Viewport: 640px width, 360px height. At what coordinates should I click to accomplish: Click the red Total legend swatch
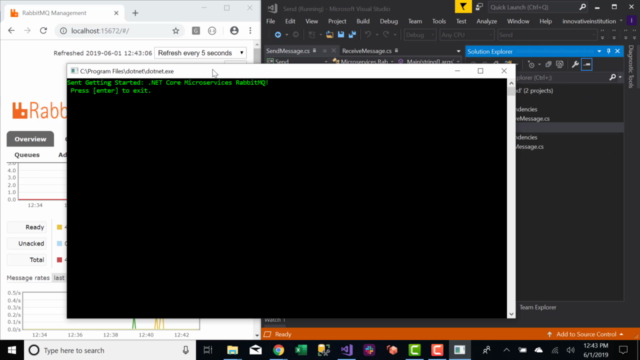pyautogui.click(x=59, y=260)
